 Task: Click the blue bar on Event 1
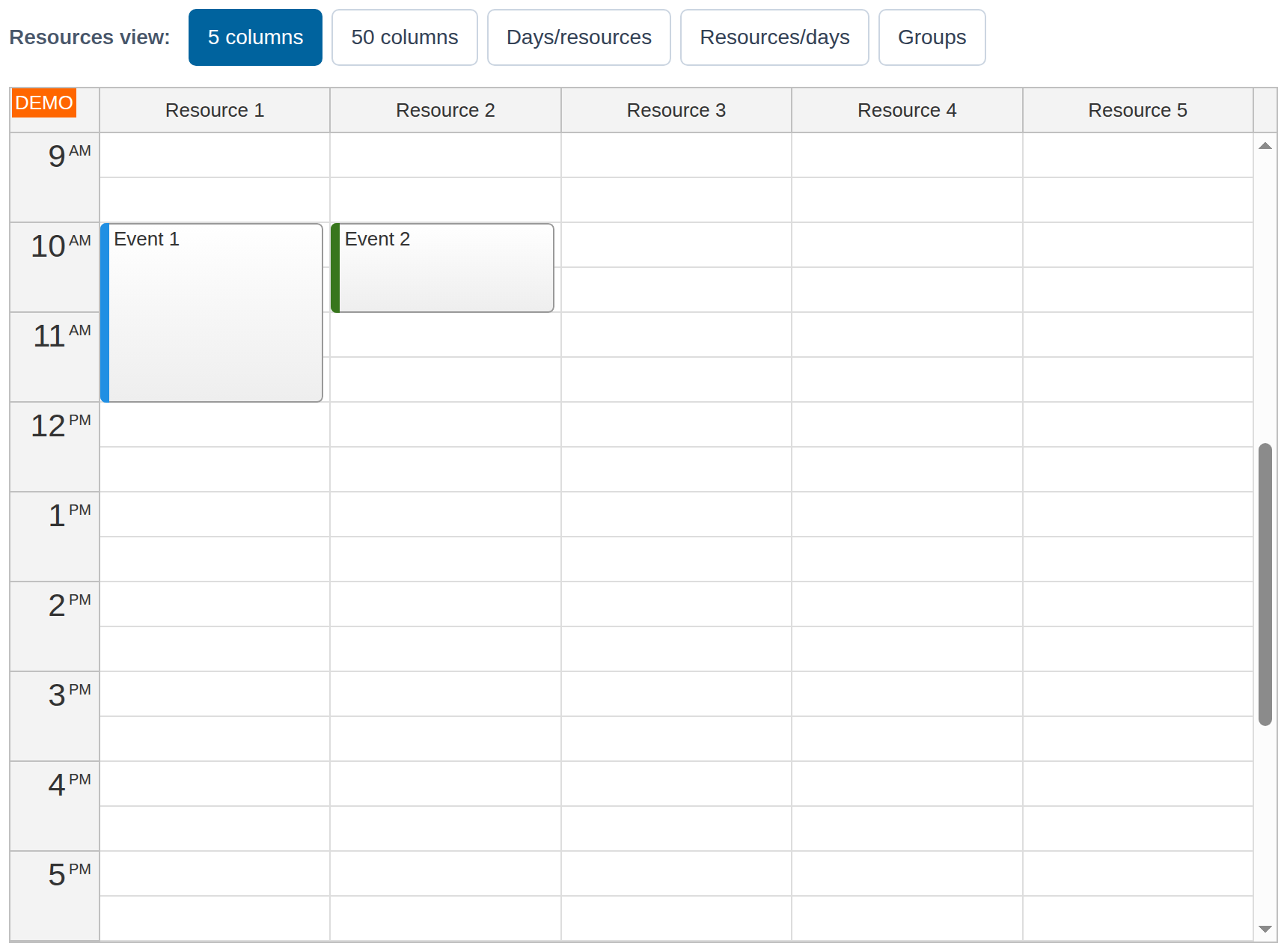click(x=105, y=313)
